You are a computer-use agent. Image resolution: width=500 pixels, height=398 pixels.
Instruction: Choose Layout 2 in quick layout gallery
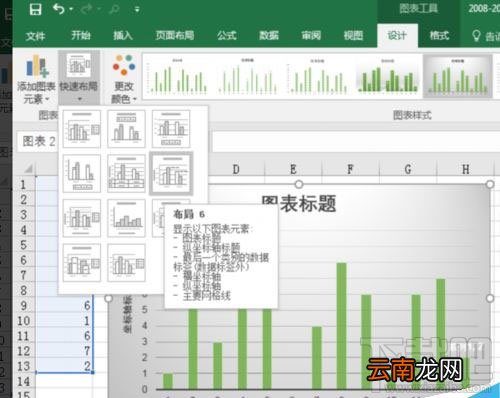tap(126, 129)
